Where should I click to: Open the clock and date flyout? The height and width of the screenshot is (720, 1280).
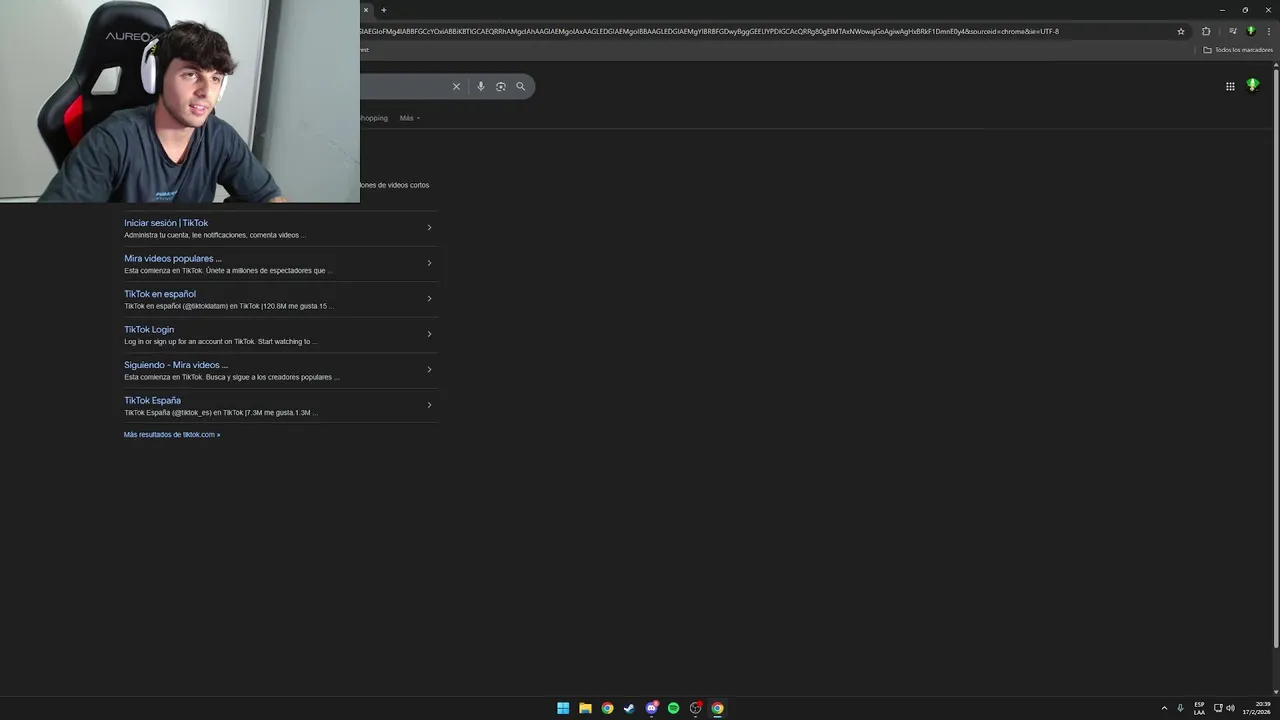pos(1257,708)
